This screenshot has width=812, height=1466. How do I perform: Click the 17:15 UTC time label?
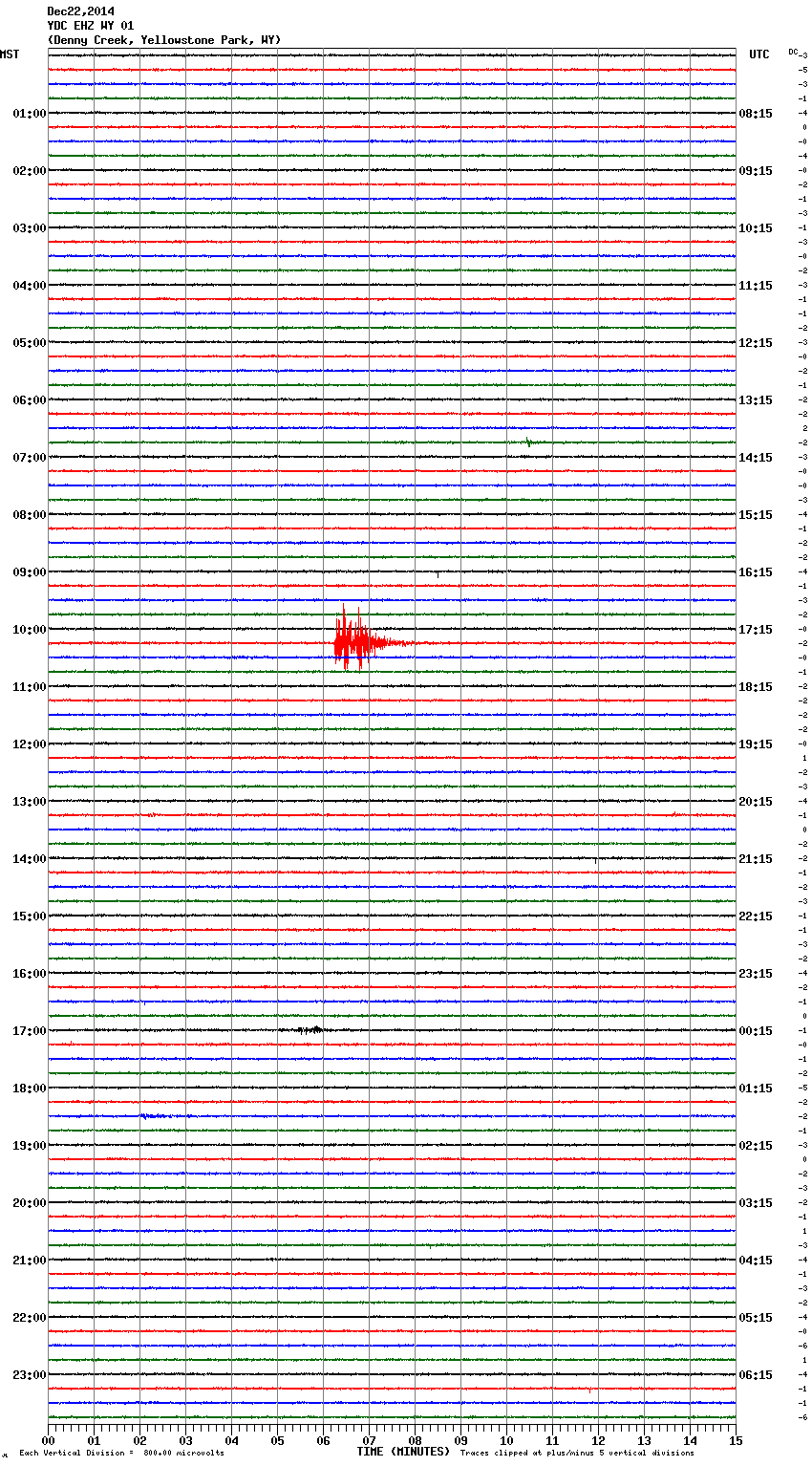[x=756, y=630]
